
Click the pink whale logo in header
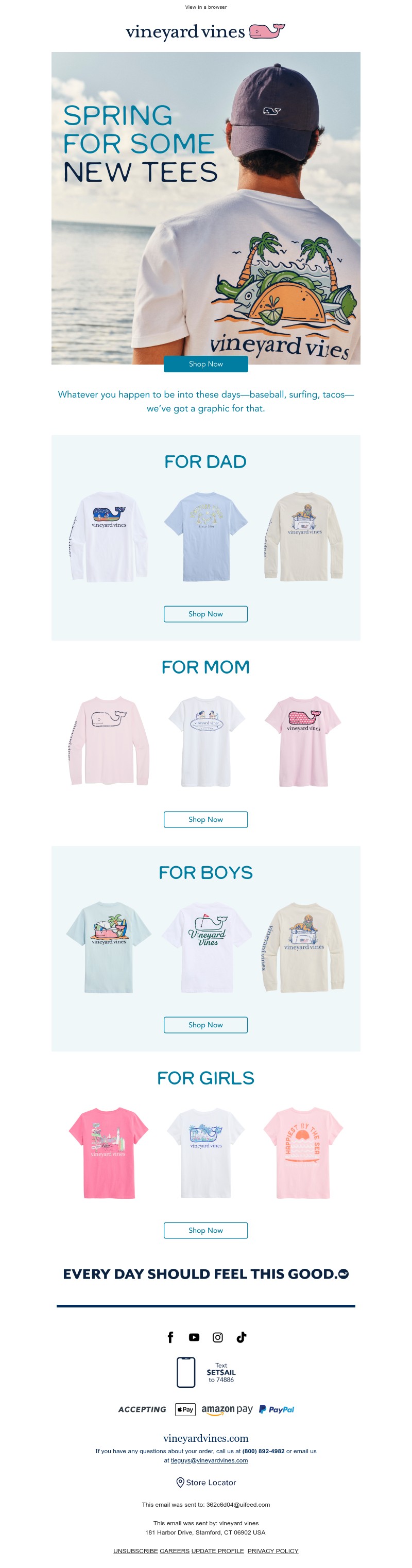point(267,31)
